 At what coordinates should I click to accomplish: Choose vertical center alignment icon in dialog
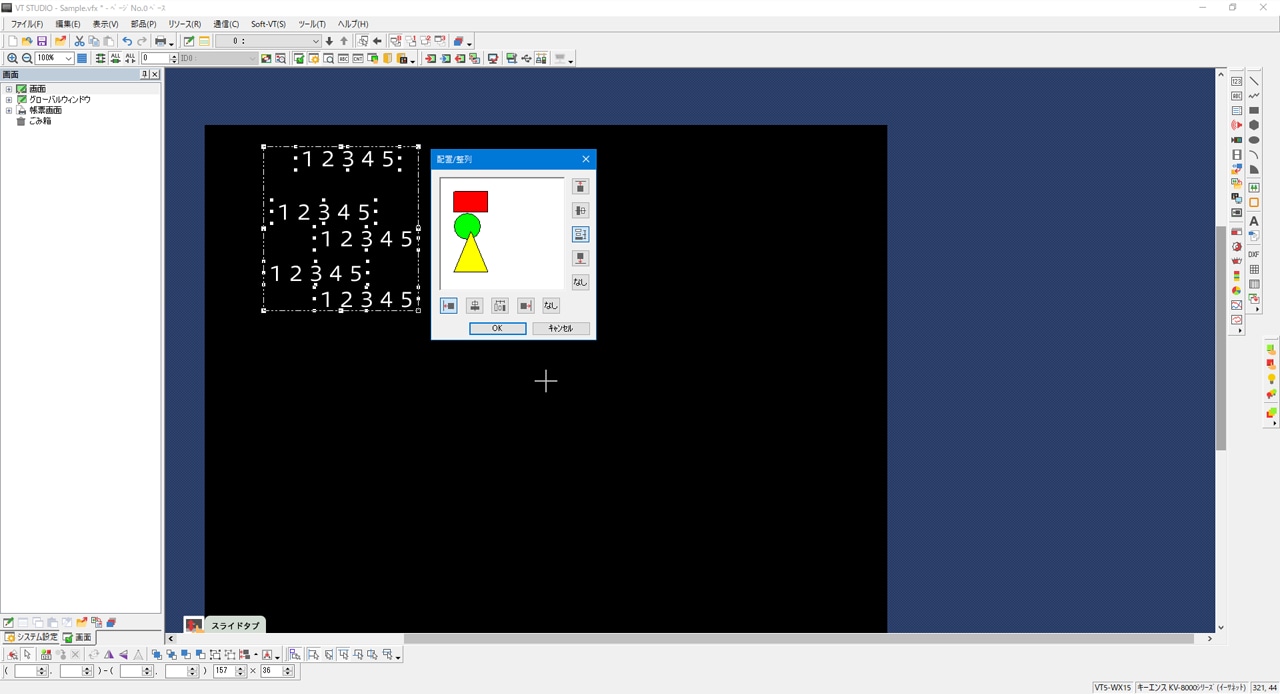pyautogui.click(x=580, y=211)
